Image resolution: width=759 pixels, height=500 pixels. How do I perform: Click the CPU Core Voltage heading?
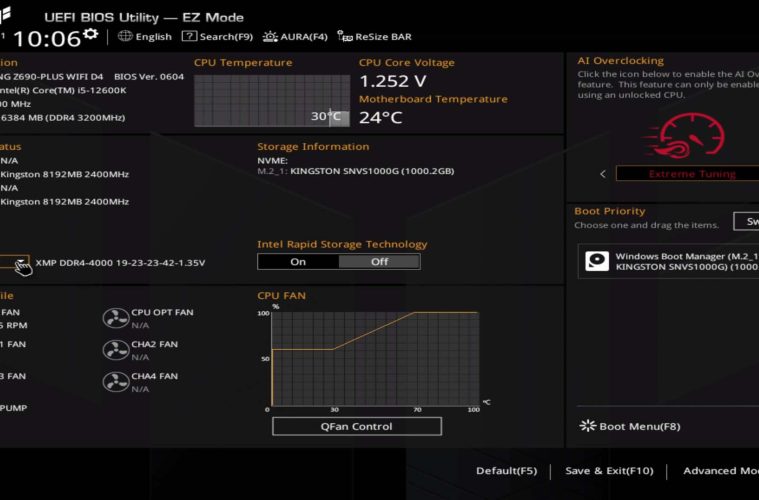(x=407, y=63)
